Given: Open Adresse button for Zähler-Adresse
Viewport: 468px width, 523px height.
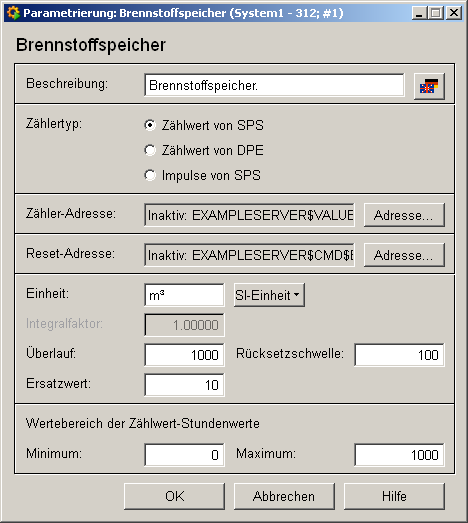Looking at the screenshot, I should [x=404, y=215].
